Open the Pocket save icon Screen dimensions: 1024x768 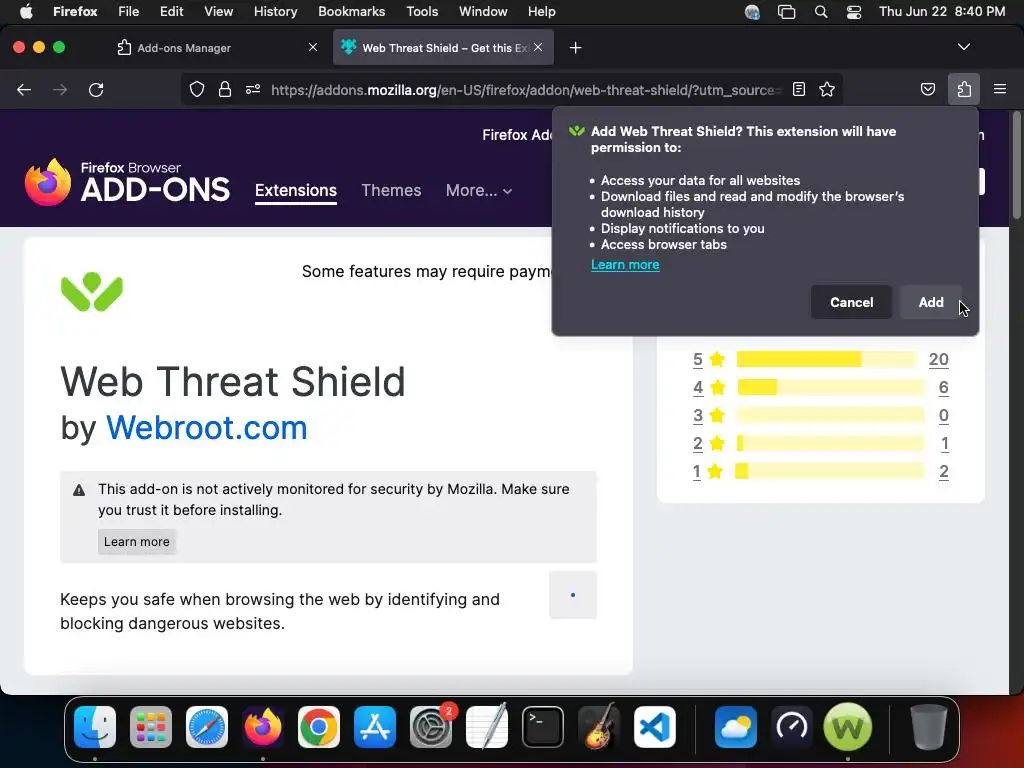tap(927, 89)
